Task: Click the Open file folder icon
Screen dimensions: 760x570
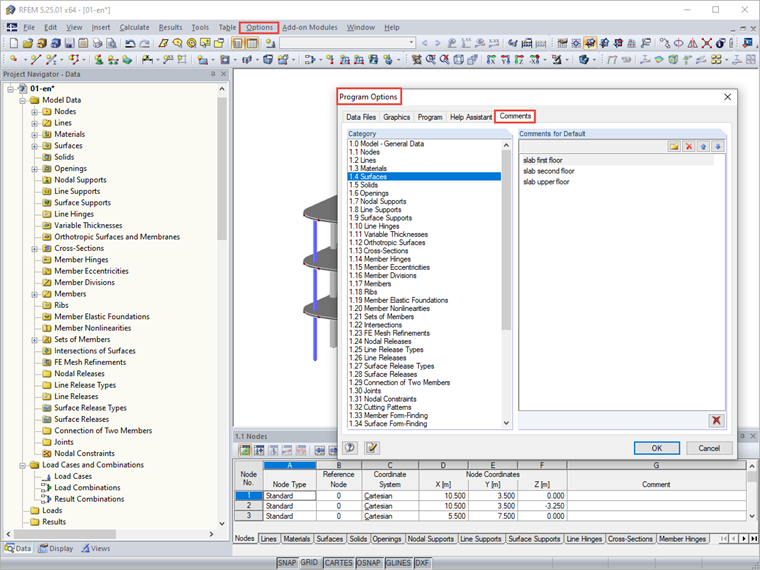Action: [28, 43]
